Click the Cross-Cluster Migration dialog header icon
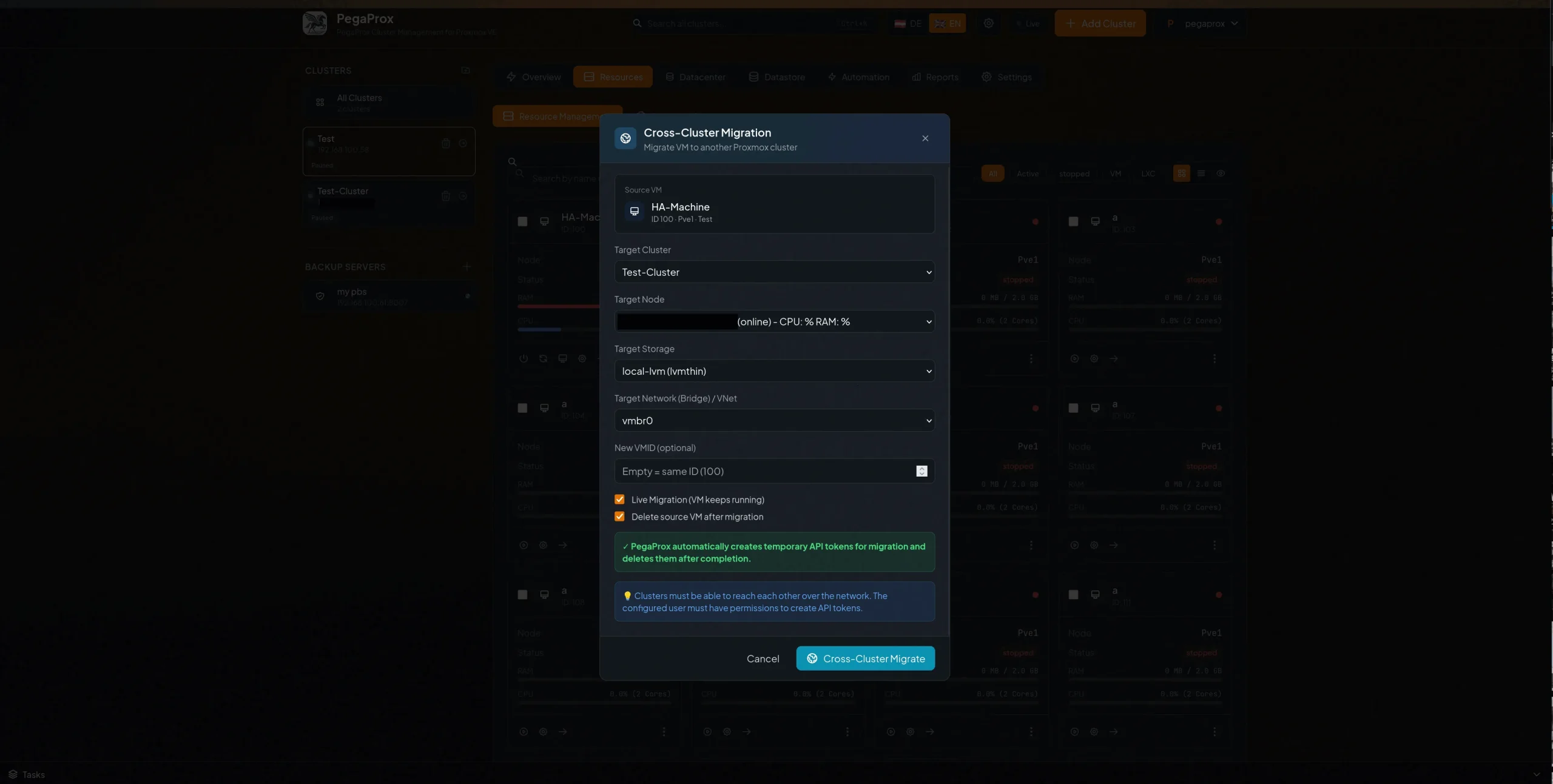The image size is (1553, 784). pos(625,138)
